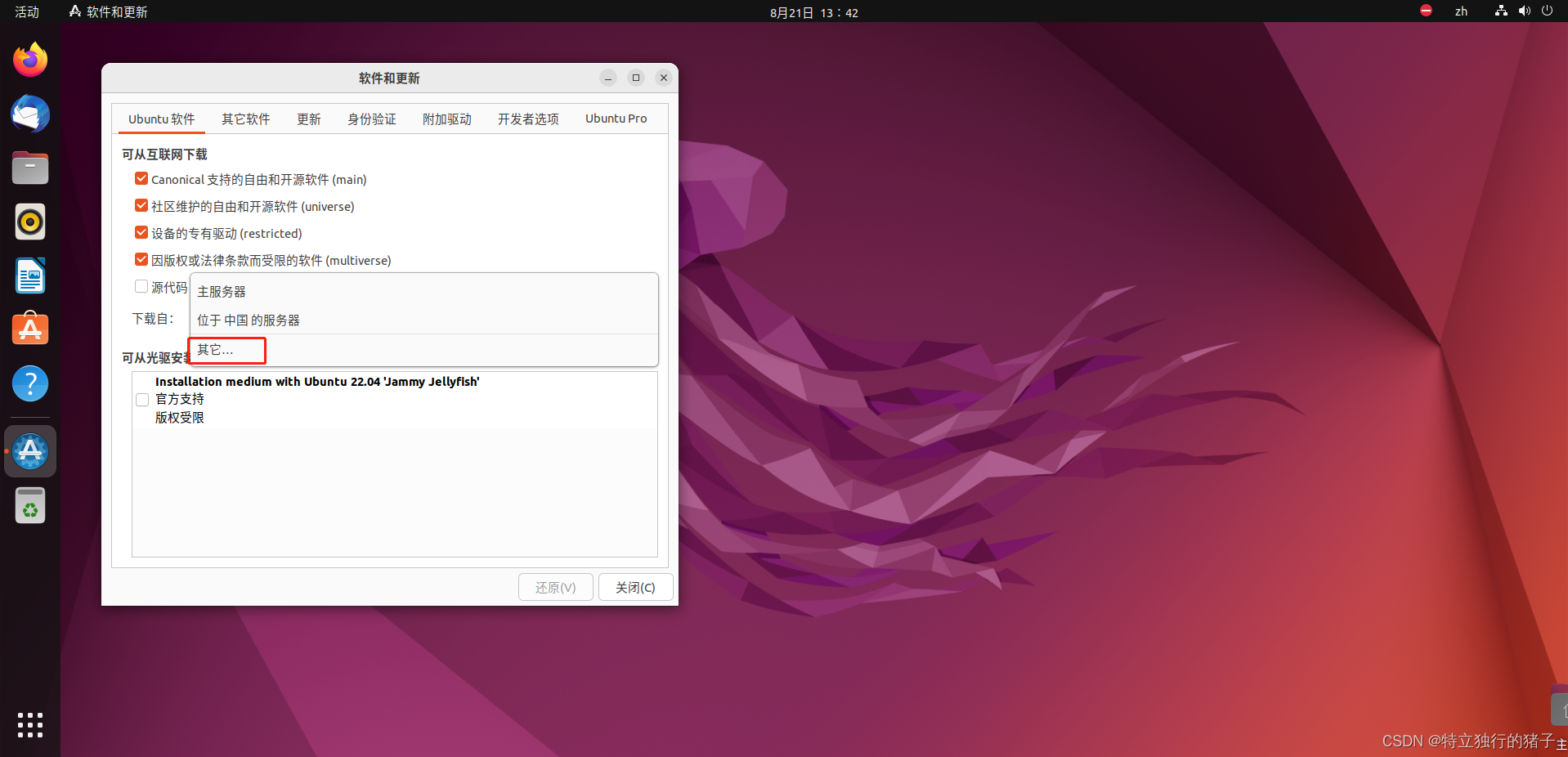Switch to the 附加驱动 tab
Screen dimensions: 1568x757
(x=447, y=119)
